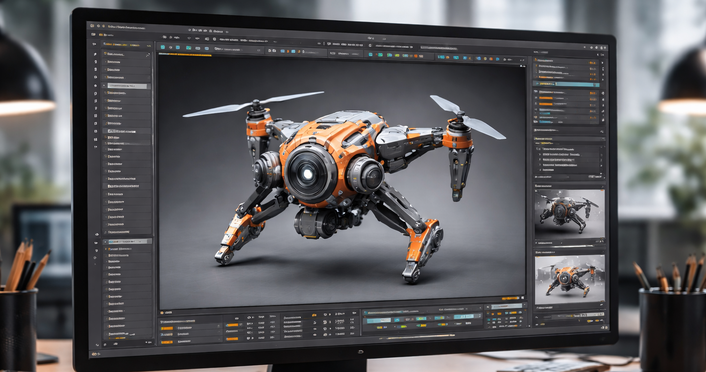Select the cyan-highlighted row in right panel list

point(567,84)
